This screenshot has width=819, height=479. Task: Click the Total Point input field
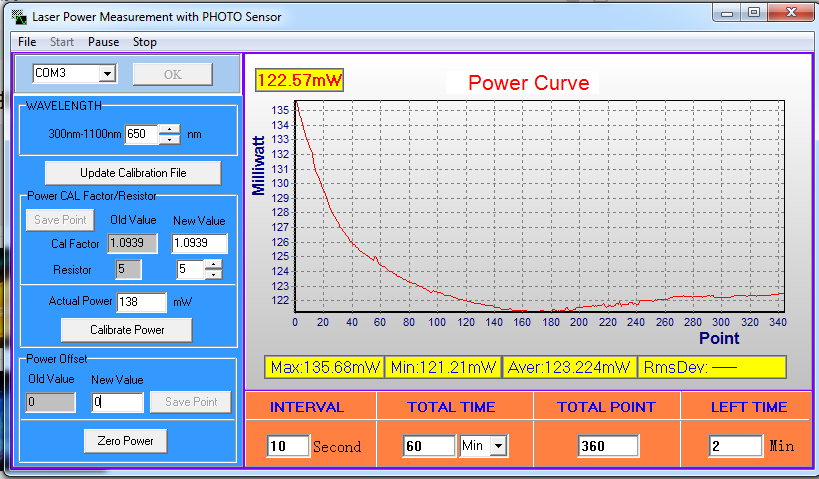[x=608, y=446]
